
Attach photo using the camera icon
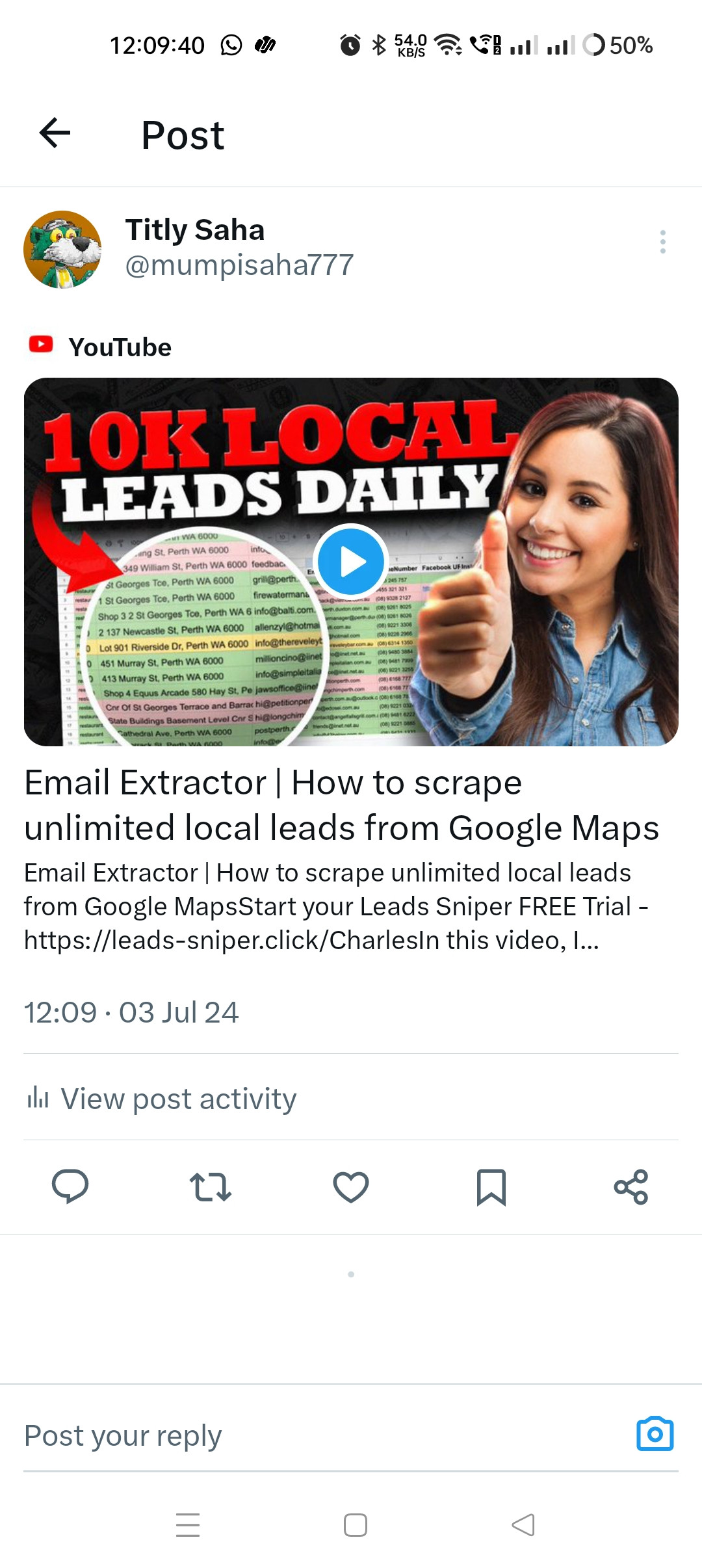[655, 1433]
